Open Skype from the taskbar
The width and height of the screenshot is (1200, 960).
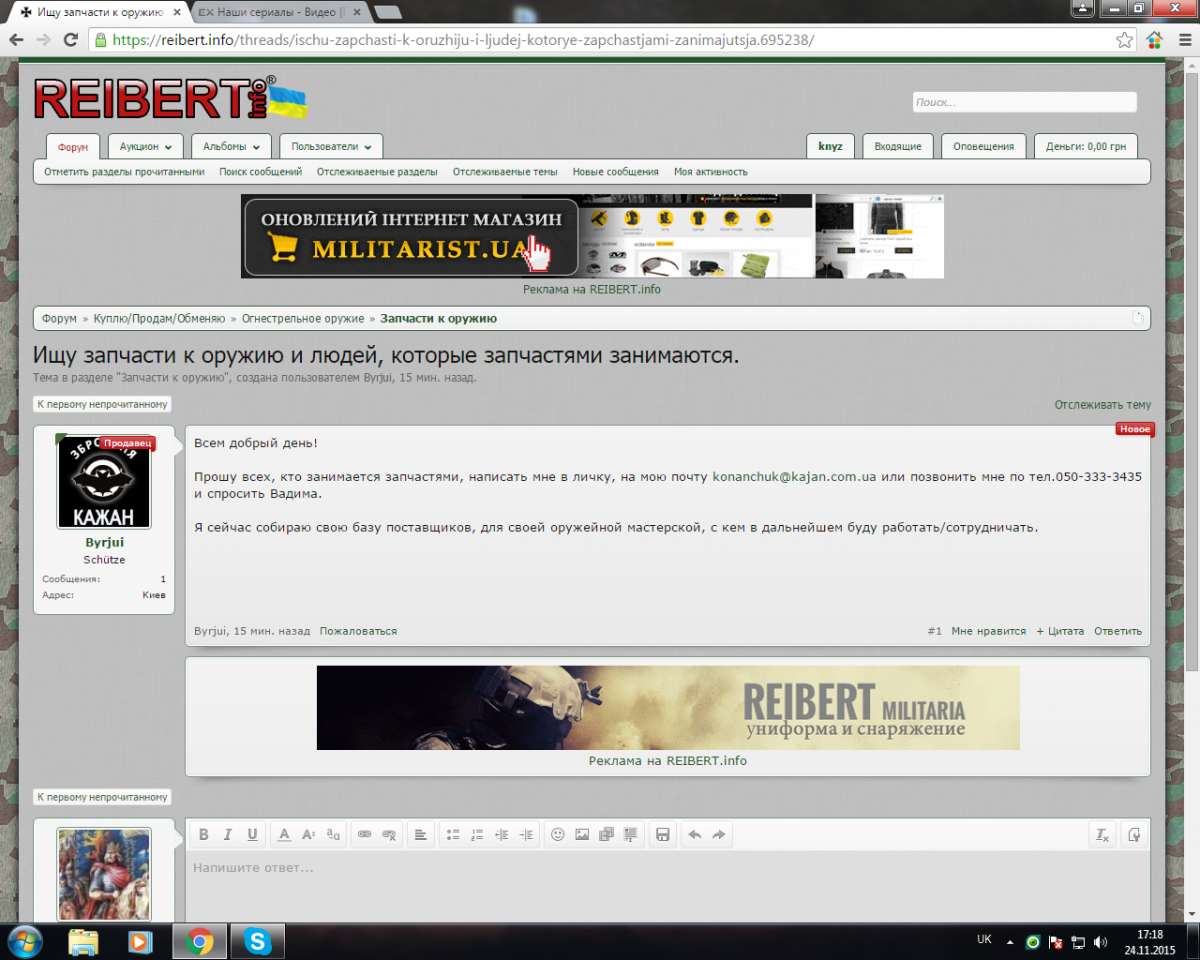point(258,941)
